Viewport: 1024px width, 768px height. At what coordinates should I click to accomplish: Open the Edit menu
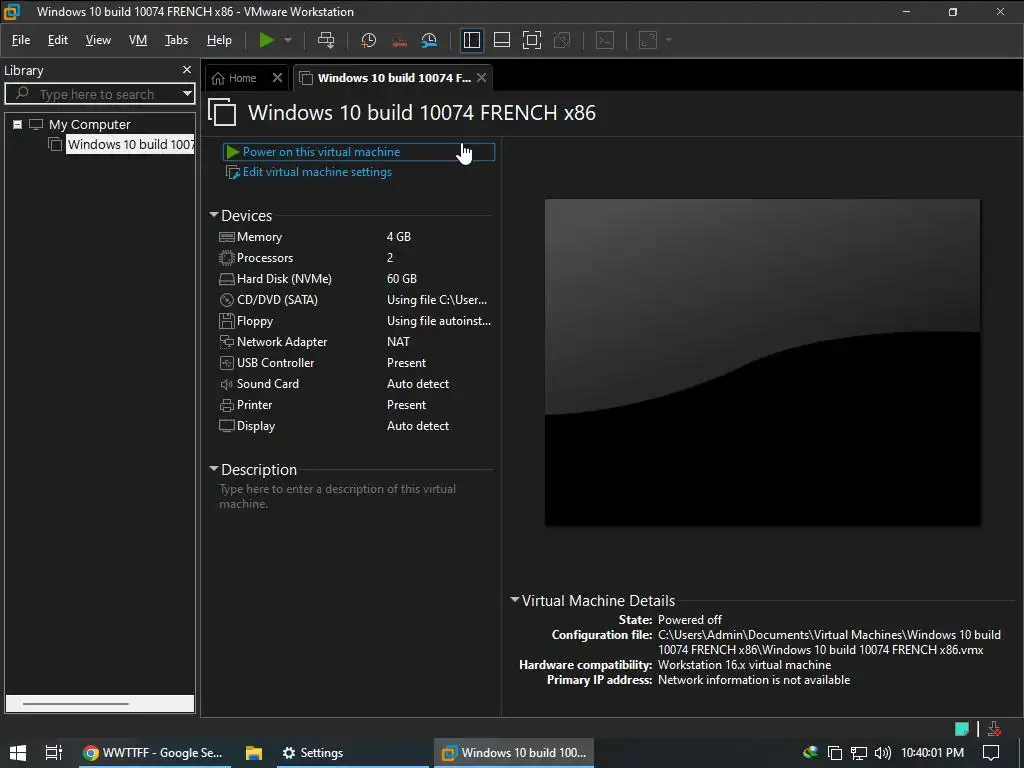(x=57, y=40)
